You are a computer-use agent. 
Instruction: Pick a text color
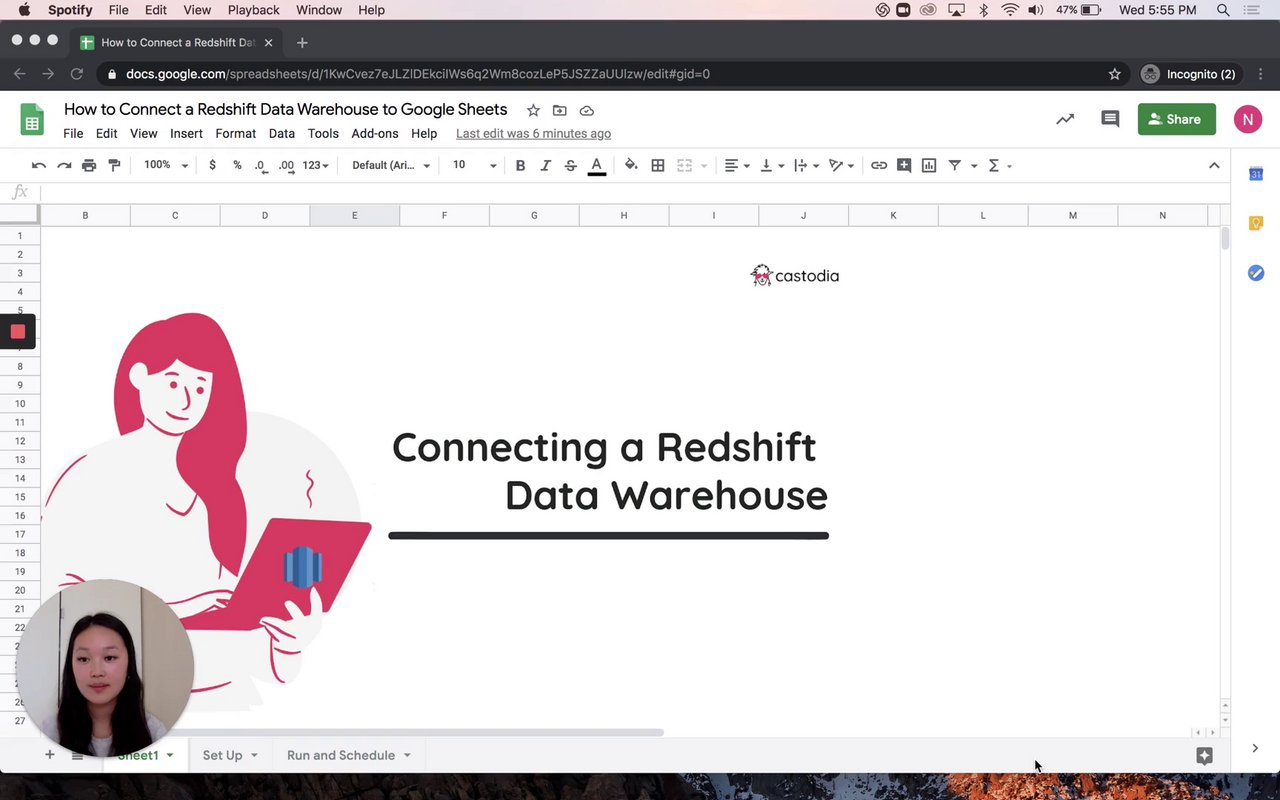pyautogui.click(x=597, y=165)
